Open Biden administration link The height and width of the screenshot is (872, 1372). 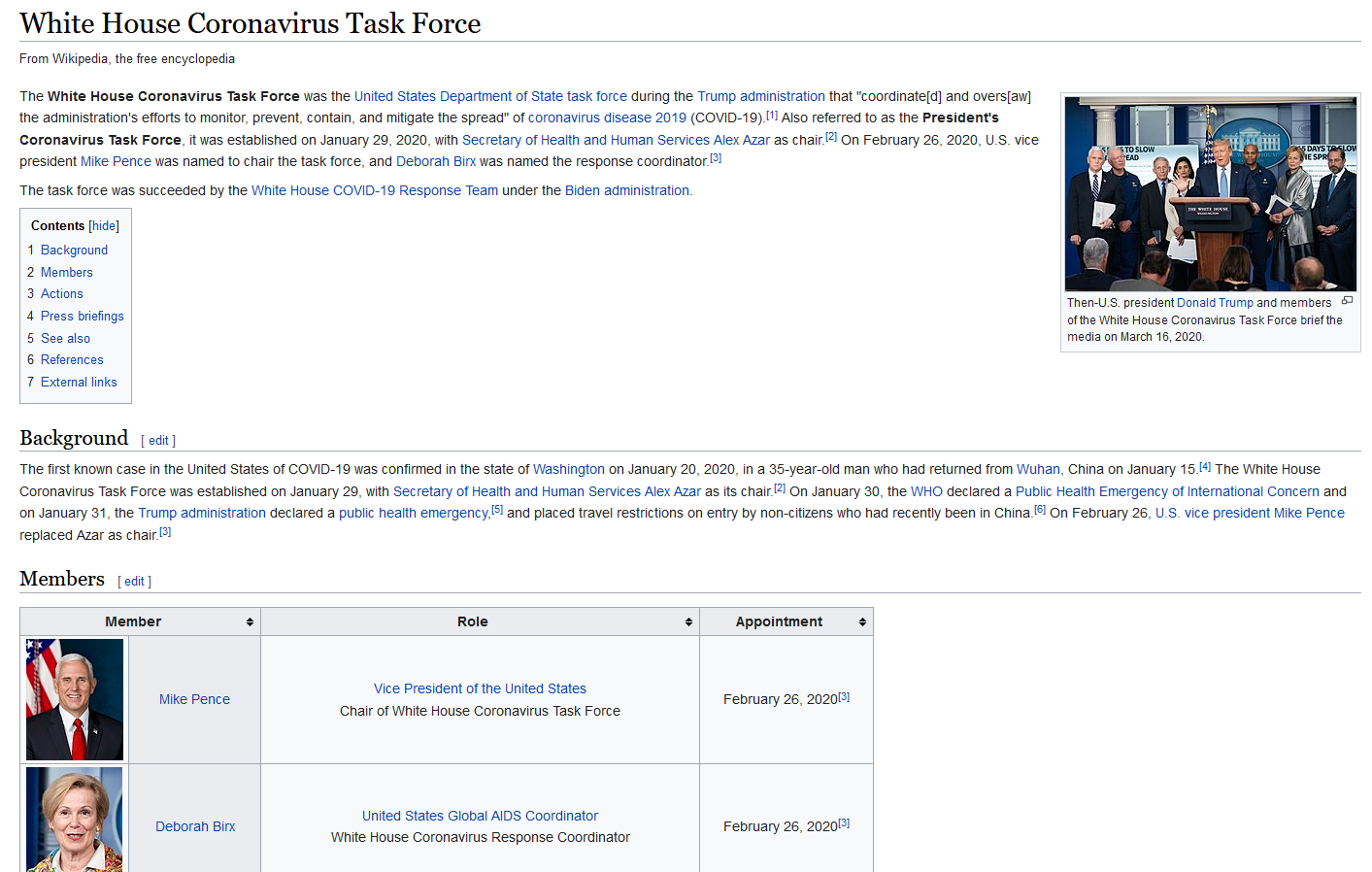coord(627,190)
